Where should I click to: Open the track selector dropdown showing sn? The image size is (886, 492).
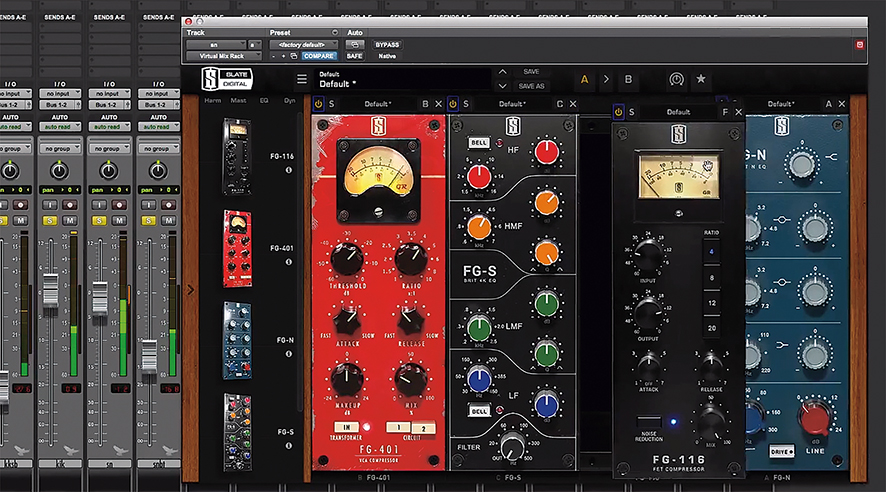point(216,45)
